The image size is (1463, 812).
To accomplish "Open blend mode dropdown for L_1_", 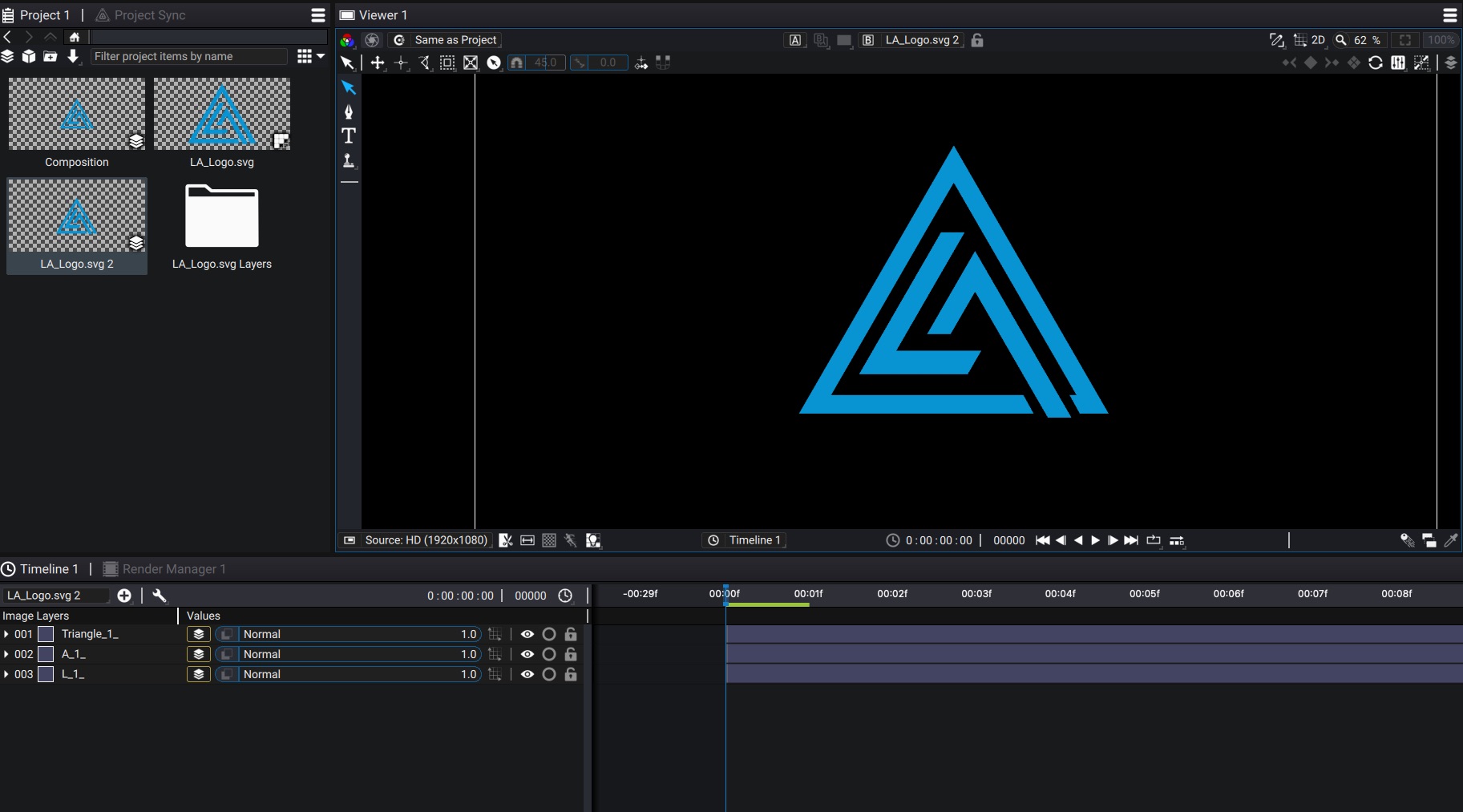I will [x=349, y=674].
